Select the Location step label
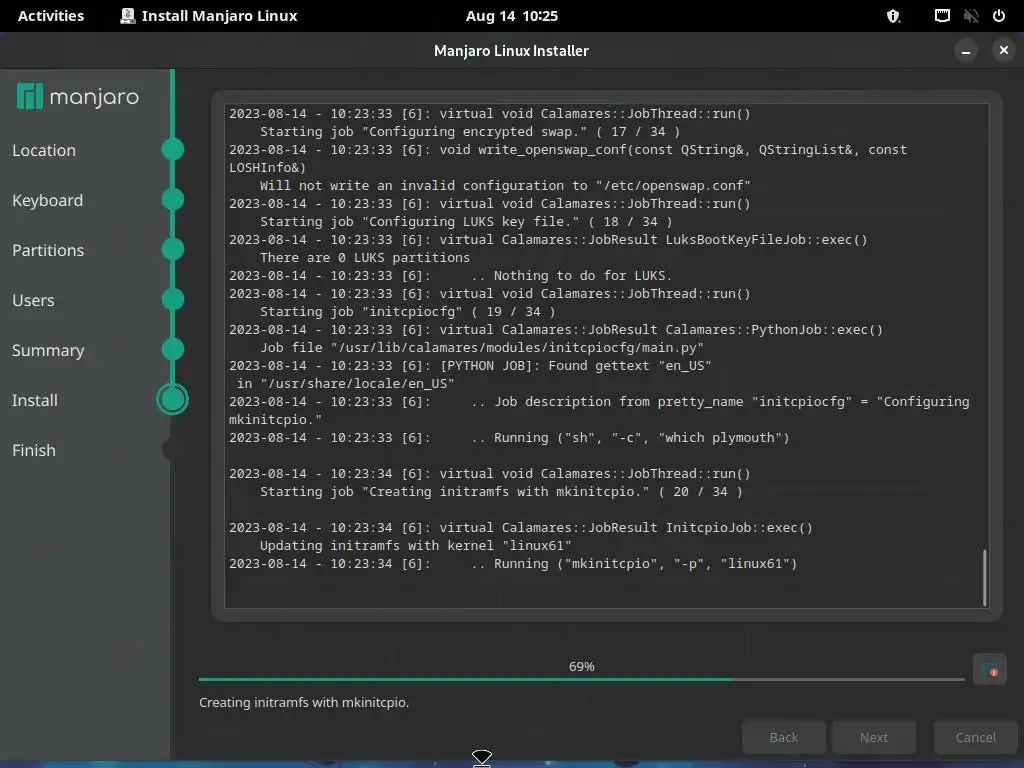 (x=44, y=150)
